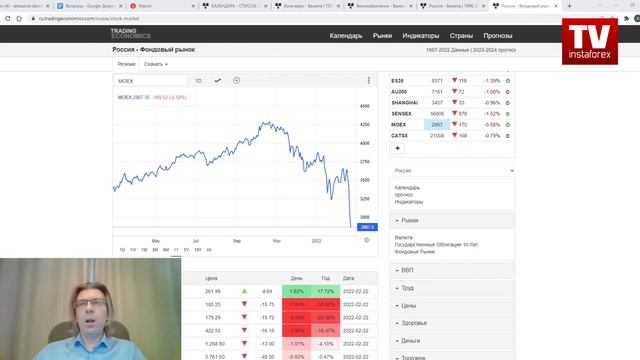Image resolution: width=640 pixels, height=360 pixels.
Task: Switch to the Google Docs tab
Action: (89, 6)
